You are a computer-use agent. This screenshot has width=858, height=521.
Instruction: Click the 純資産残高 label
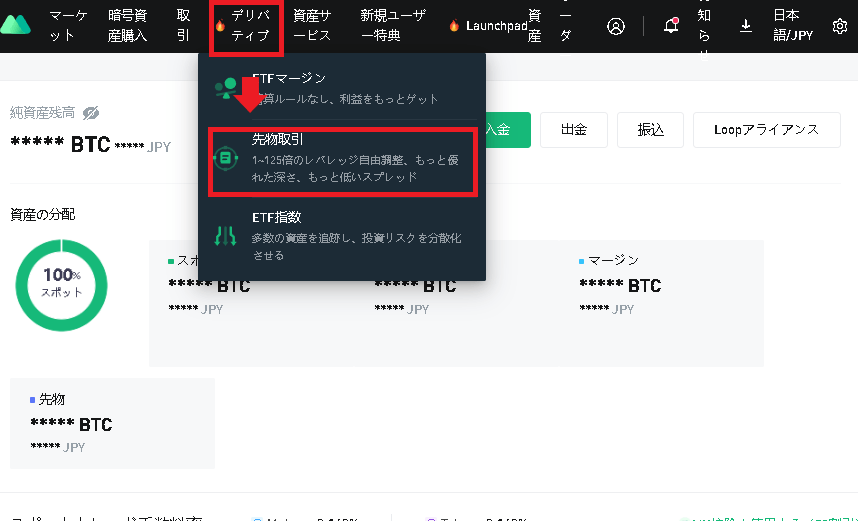pyautogui.click(x=42, y=113)
